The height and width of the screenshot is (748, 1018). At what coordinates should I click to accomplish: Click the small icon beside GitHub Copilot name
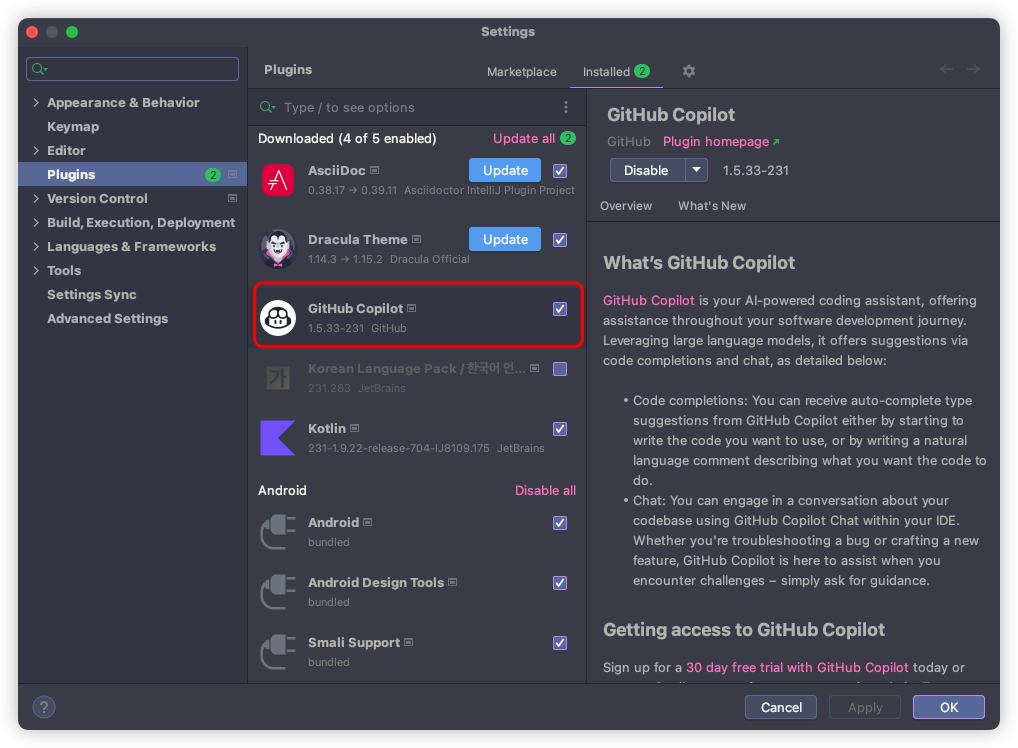[412, 308]
